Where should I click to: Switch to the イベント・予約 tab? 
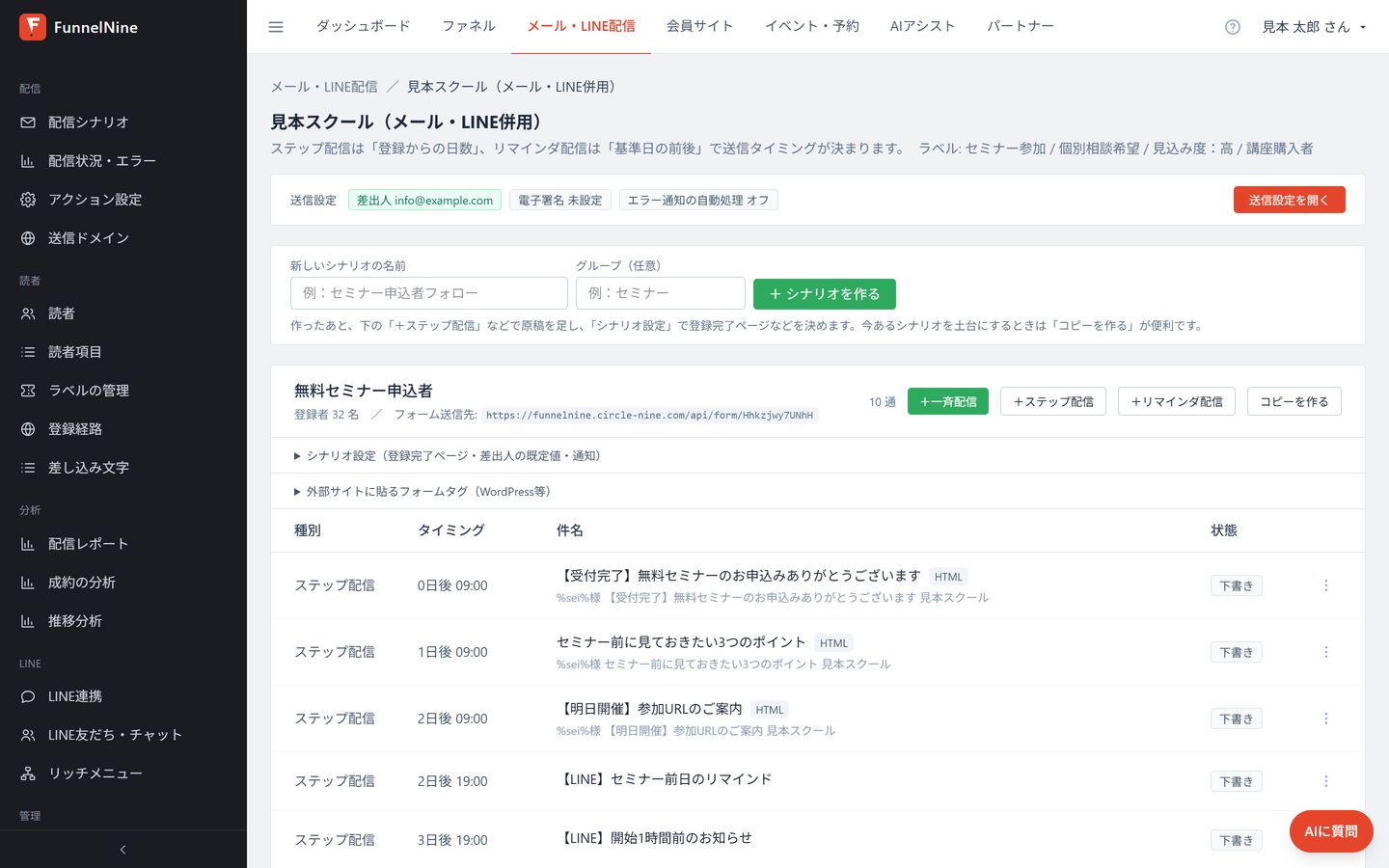click(x=812, y=26)
